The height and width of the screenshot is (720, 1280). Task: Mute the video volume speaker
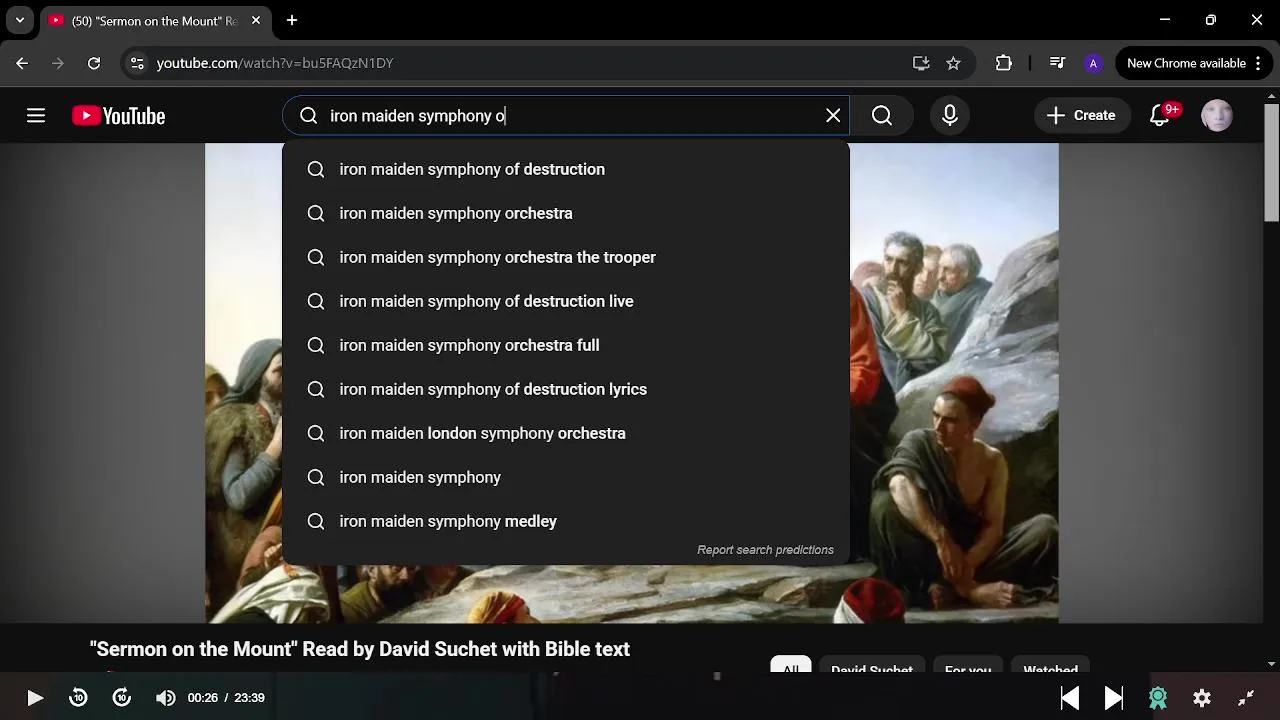point(166,698)
